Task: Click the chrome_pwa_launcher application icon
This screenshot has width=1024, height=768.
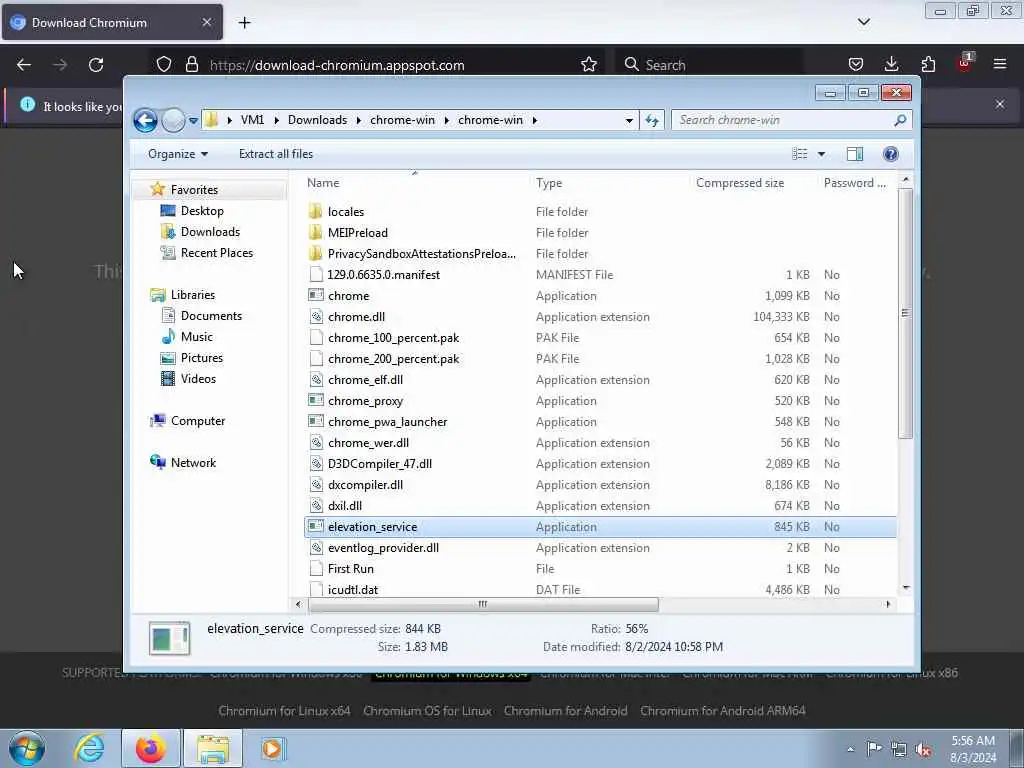Action: tap(316, 421)
